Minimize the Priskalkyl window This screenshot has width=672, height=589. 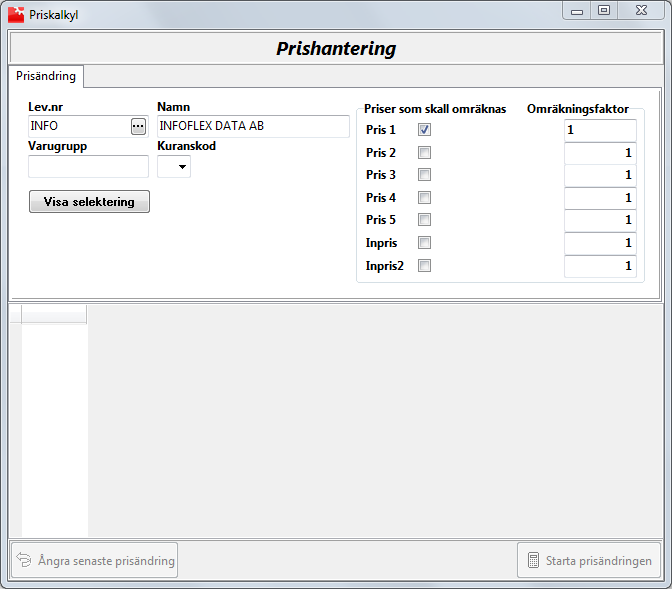pos(577,11)
